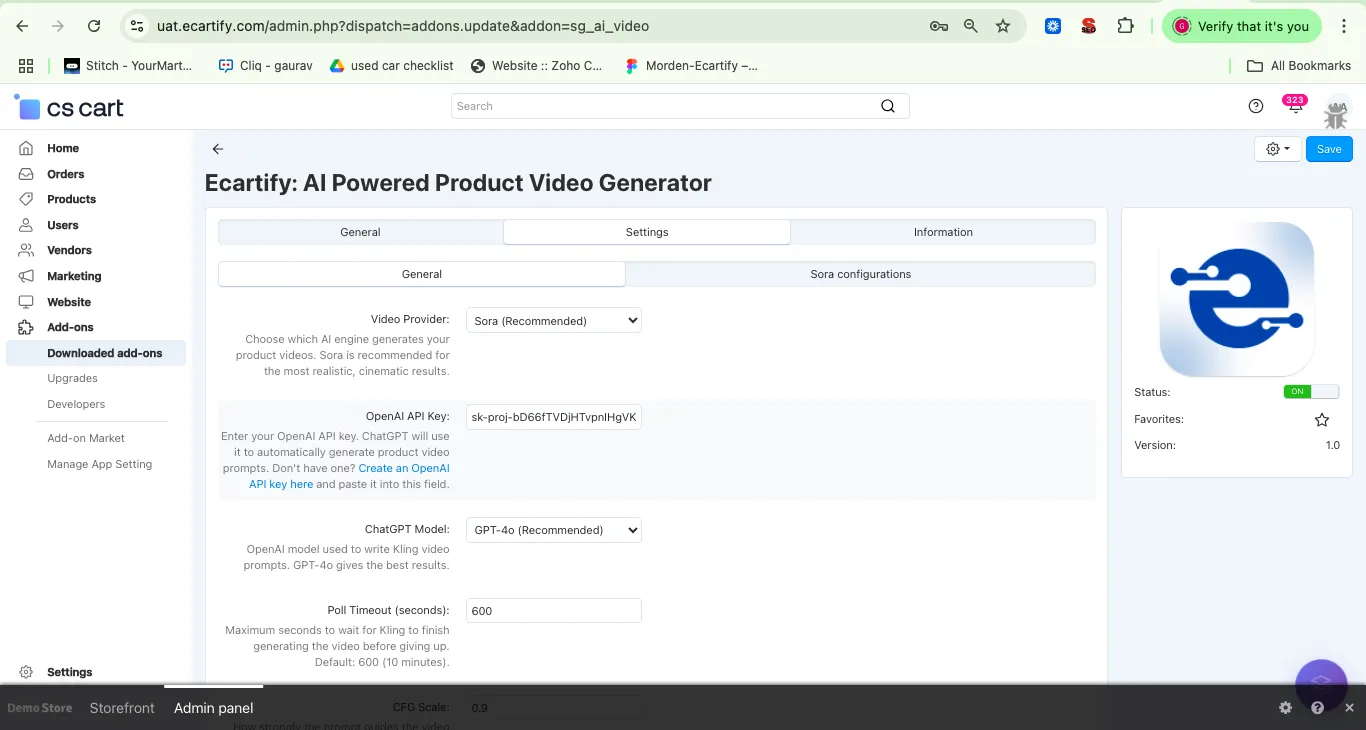The image size is (1366, 730).
Task: Click the address bar URL
Action: (x=403, y=27)
